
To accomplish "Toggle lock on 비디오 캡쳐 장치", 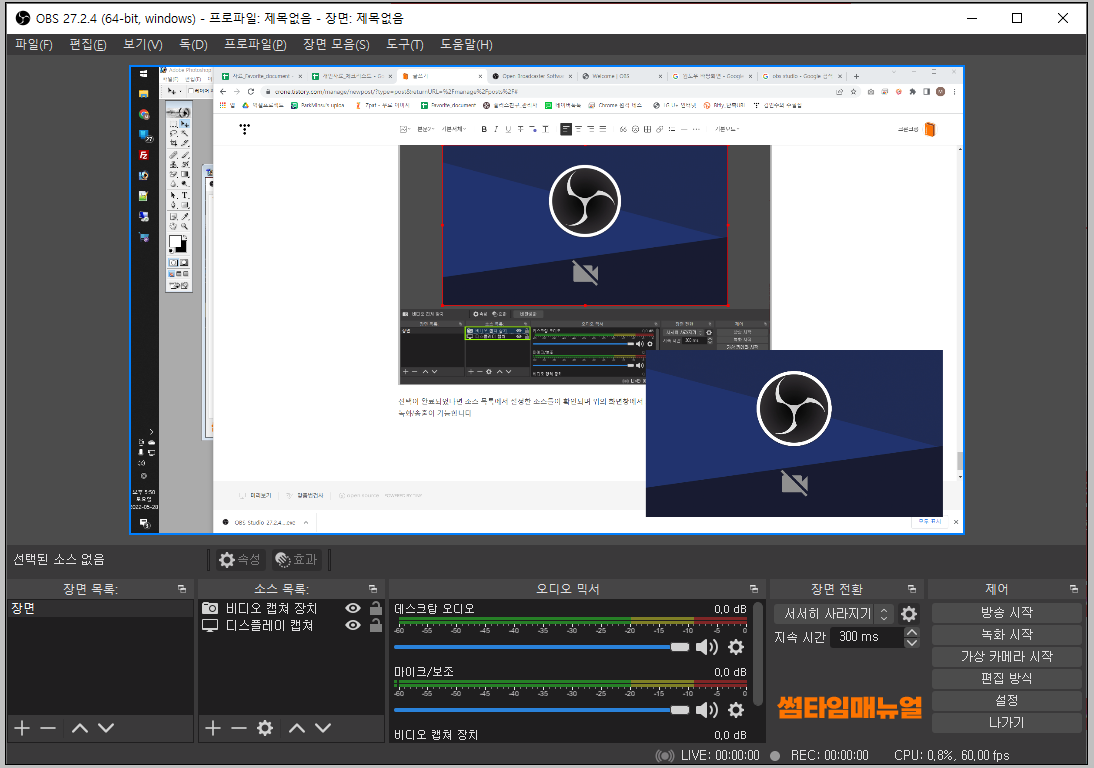I will point(376,608).
